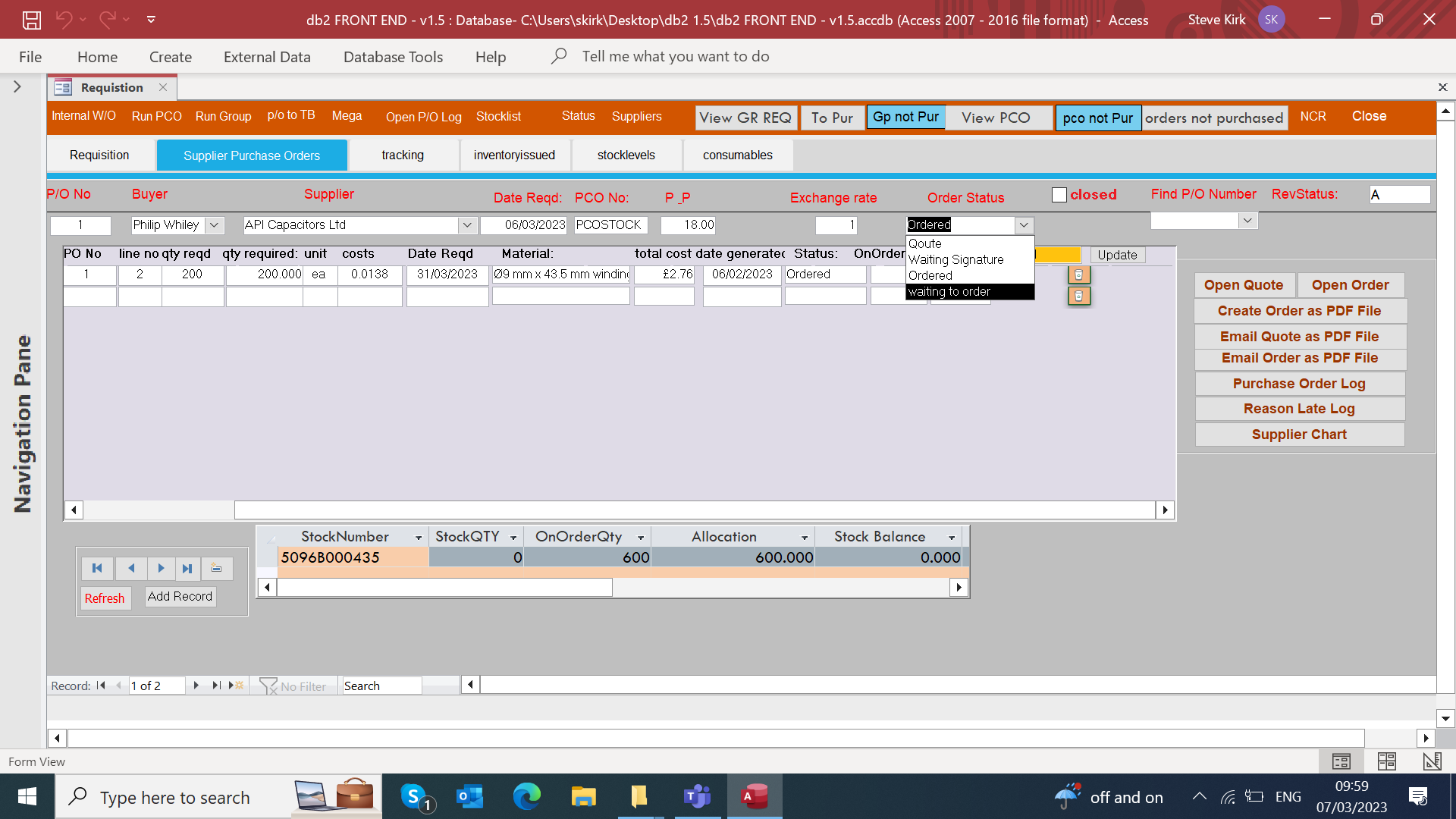Click the orange color box next to Update
1456x819 pixels.
(x=1059, y=255)
